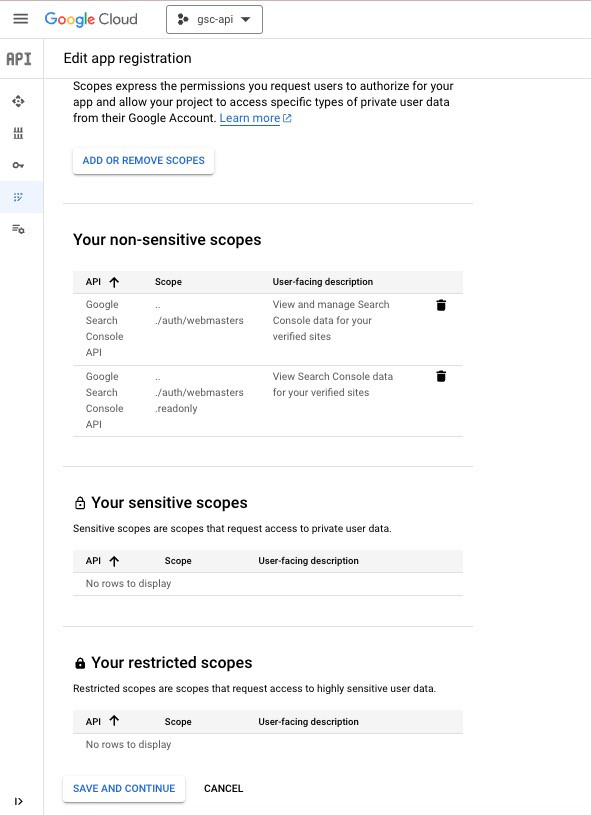The width and height of the screenshot is (591, 815).
Task: Open the API Library sidebar icon
Action: tap(18, 132)
